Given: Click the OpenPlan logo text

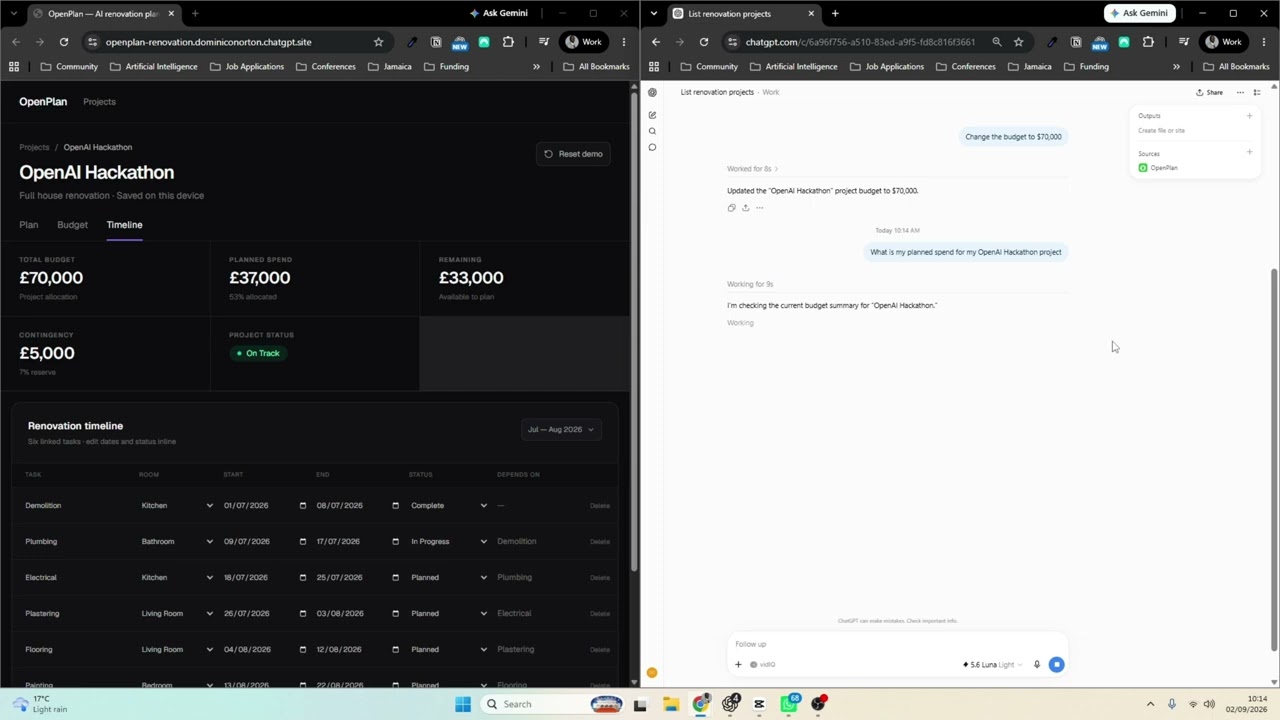Looking at the screenshot, I should click(43, 102).
